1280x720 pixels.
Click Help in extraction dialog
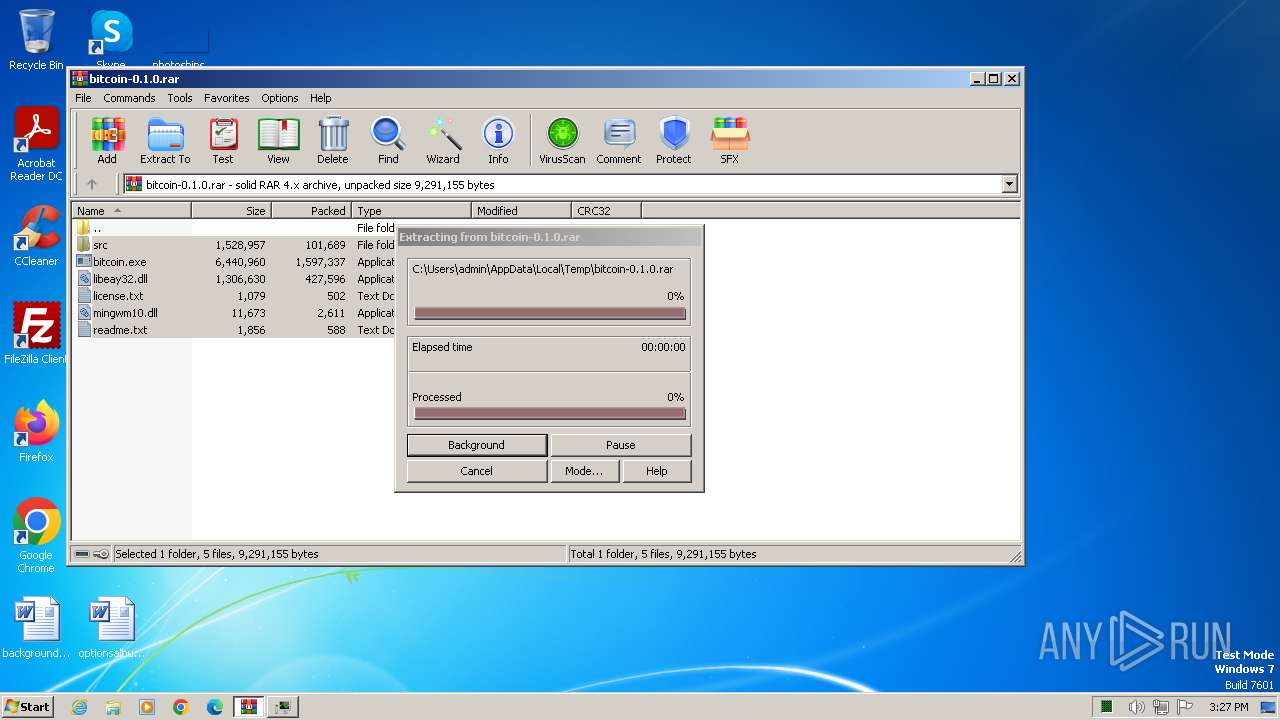tap(657, 471)
